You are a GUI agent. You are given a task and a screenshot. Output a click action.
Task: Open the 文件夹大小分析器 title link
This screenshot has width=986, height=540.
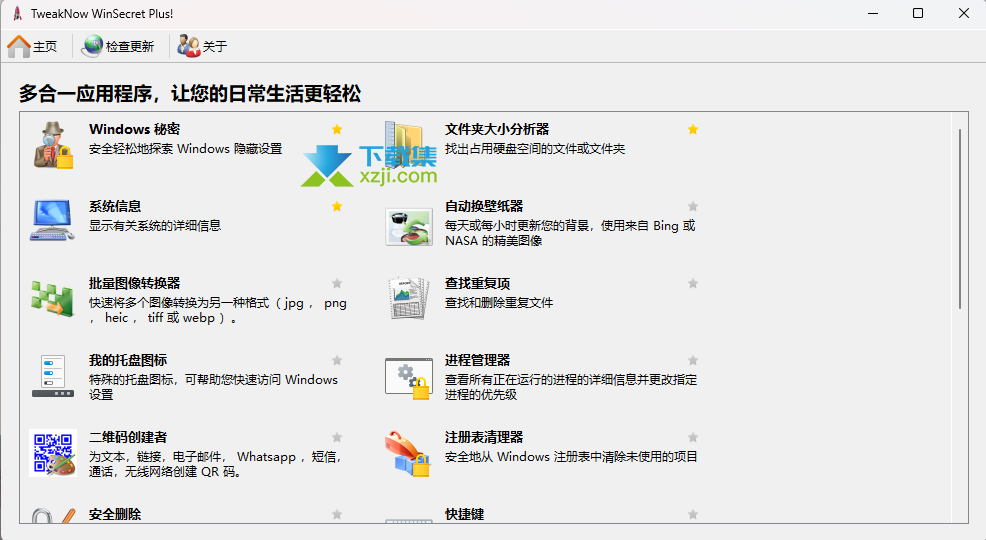pos(497,130)
